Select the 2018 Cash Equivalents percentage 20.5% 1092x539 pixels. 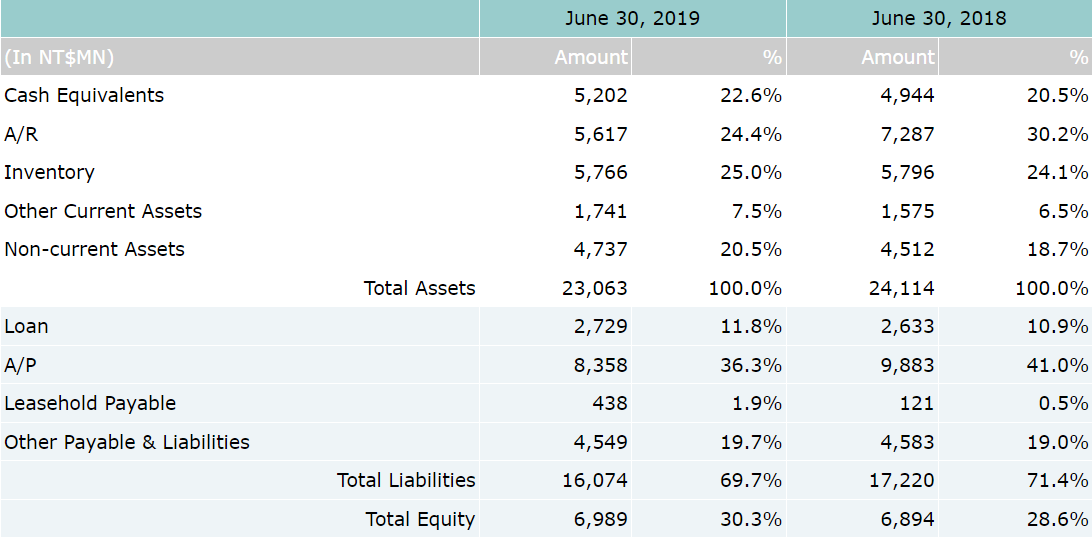tap(1057, 95)
